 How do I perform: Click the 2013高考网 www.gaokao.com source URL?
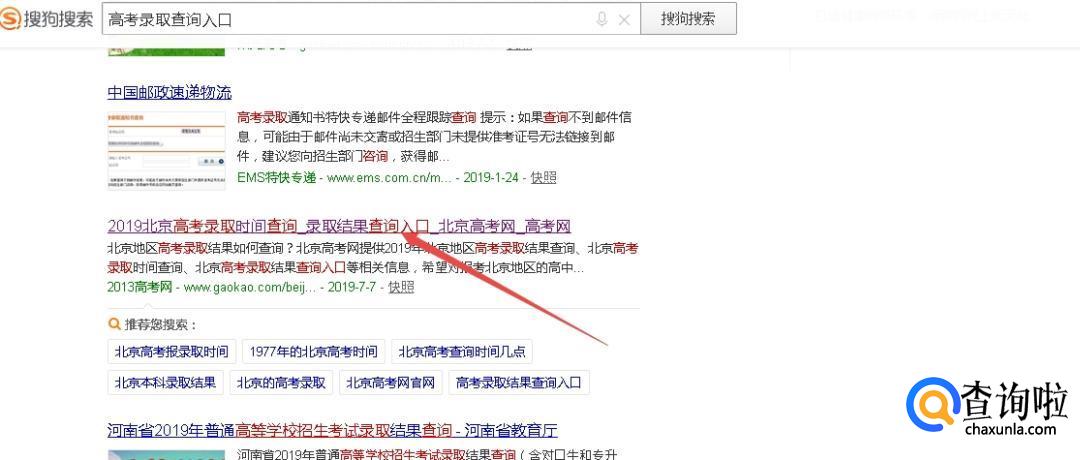(x=211, y=286)
